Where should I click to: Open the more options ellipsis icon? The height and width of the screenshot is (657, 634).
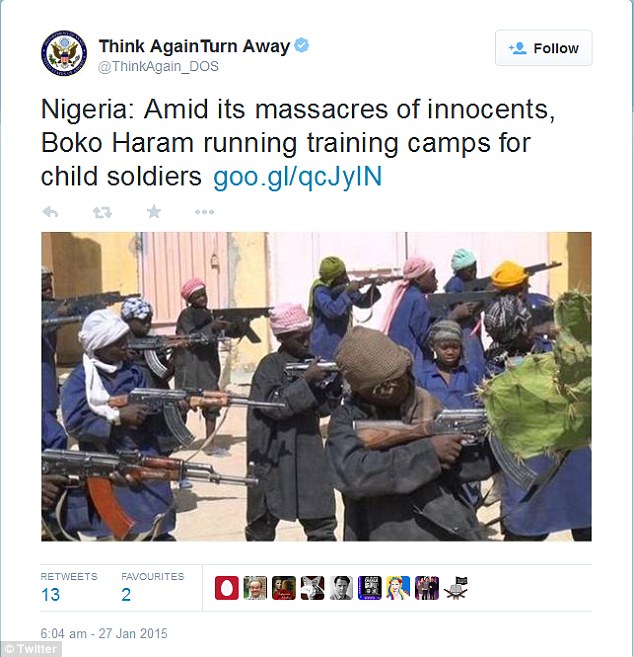(204, 212)
